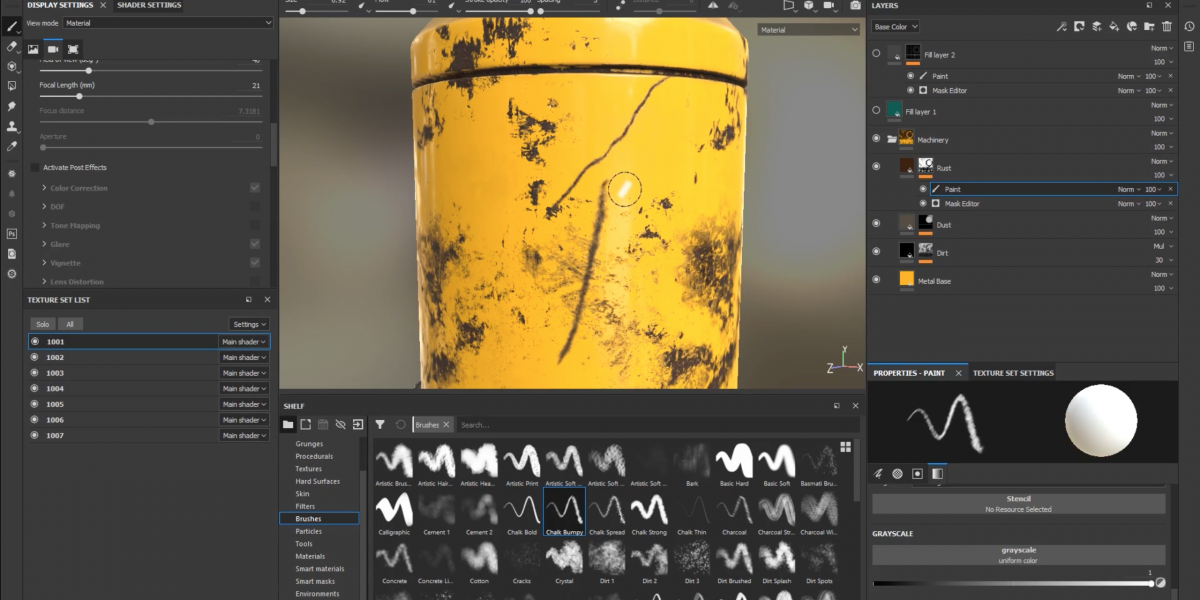This screenshot has width=1200, height=600.
Task: Remove the Brushes filter tag from search
Action: [x=448, y=425]
